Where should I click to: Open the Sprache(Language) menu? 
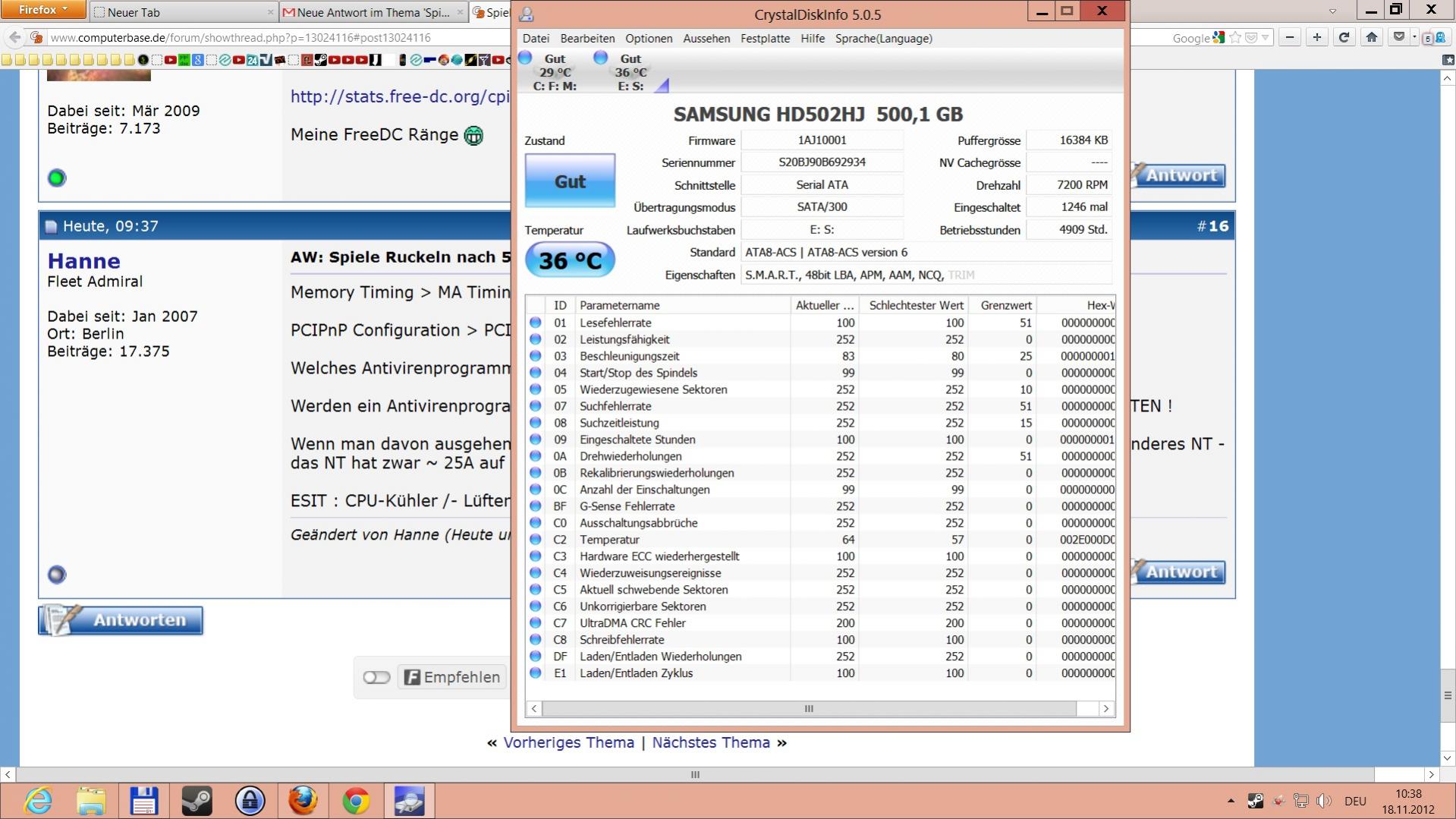click(x=884, y=39)
